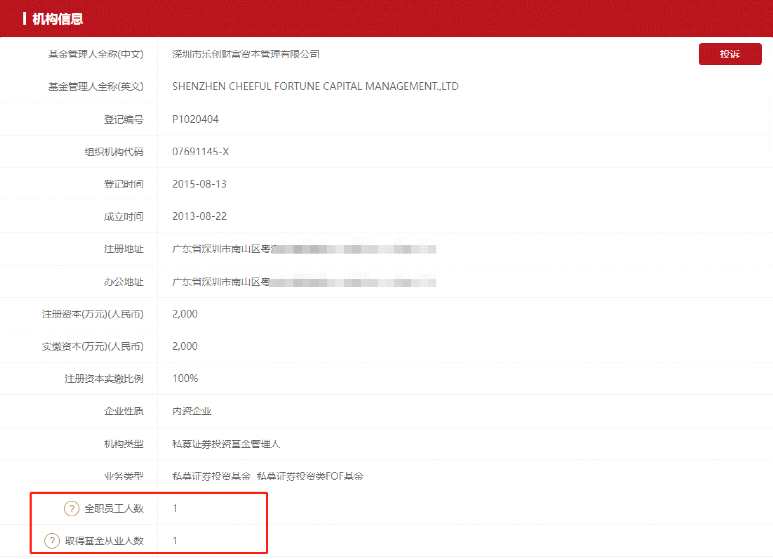Image resolution: width=773 pixels, height=559 pixels.
Task: Click the 注册资本实缴比例 label
Action: [104, 379]
